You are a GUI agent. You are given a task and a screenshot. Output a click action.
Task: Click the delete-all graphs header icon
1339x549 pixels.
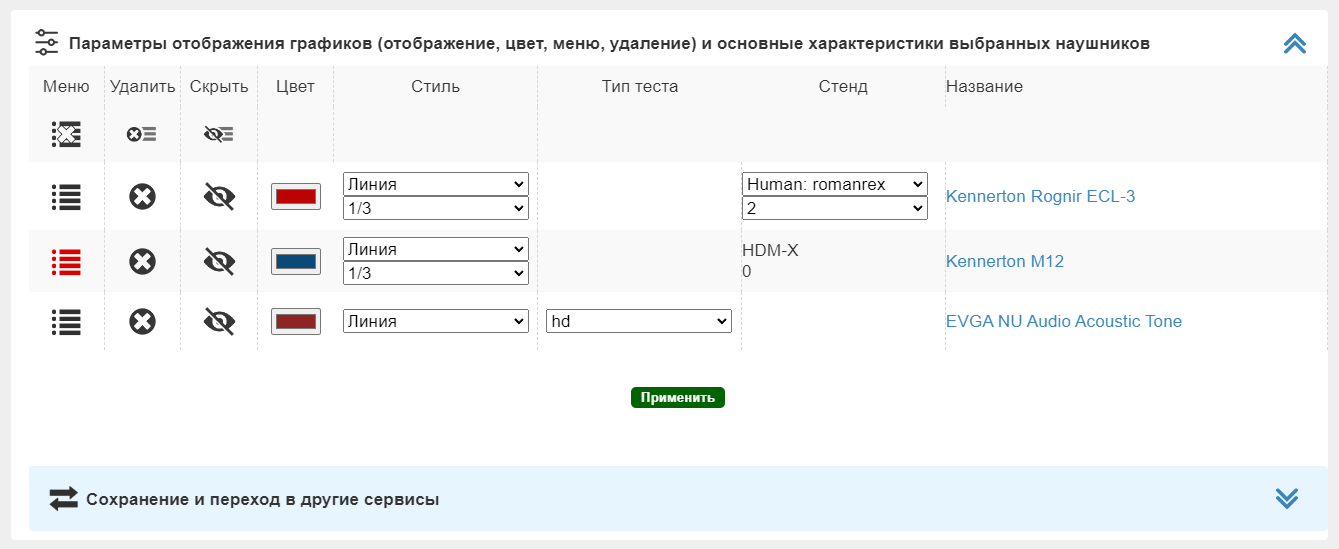pos(142,134)
